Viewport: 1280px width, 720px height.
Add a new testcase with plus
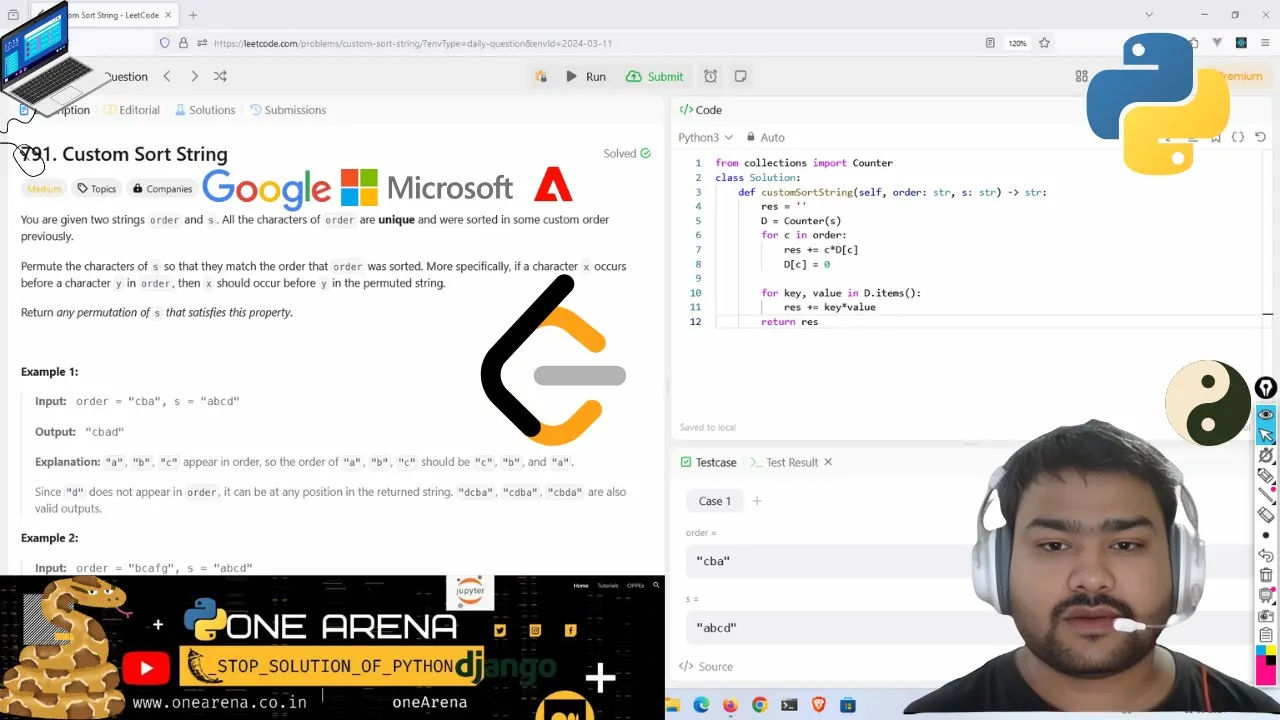[757, 501]
